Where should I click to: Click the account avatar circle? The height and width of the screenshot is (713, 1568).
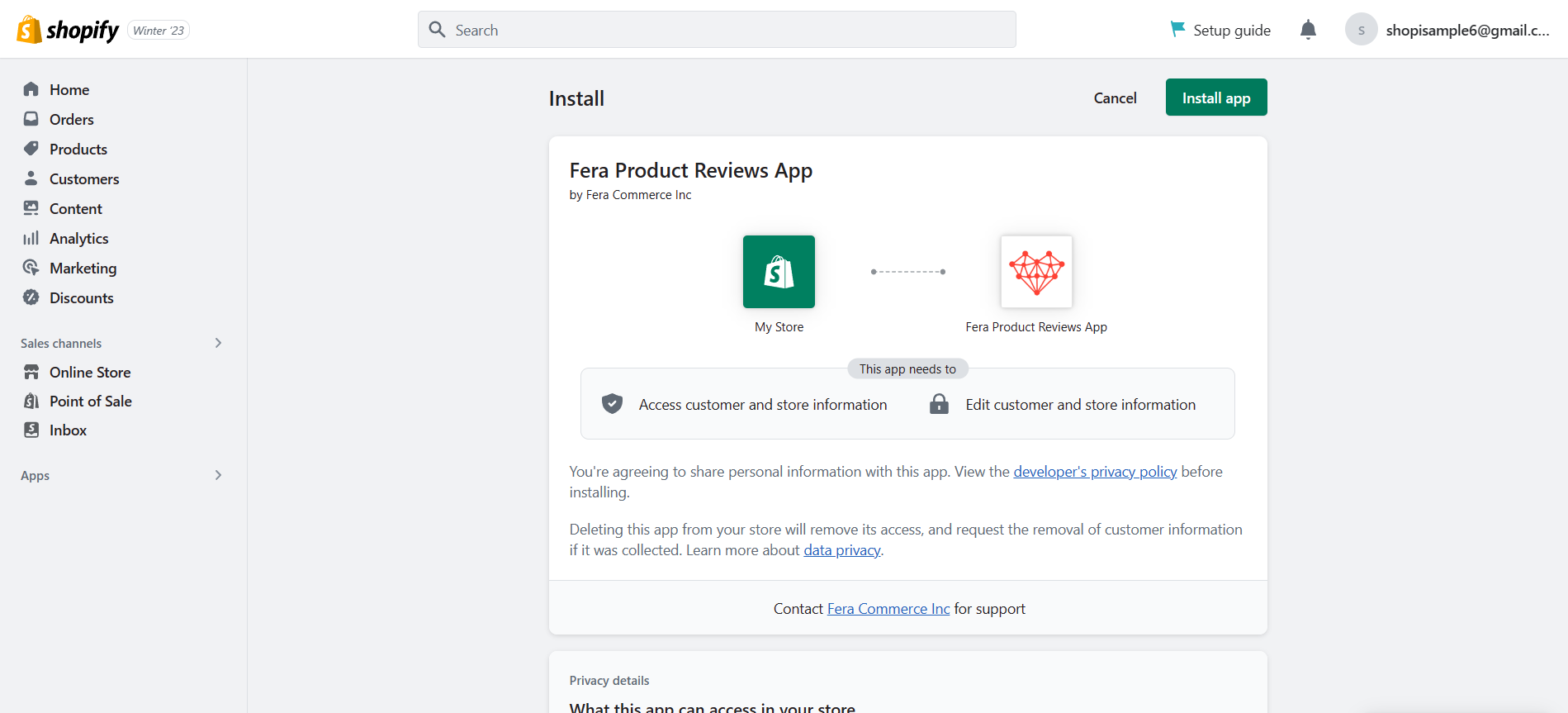[1362, 30]
